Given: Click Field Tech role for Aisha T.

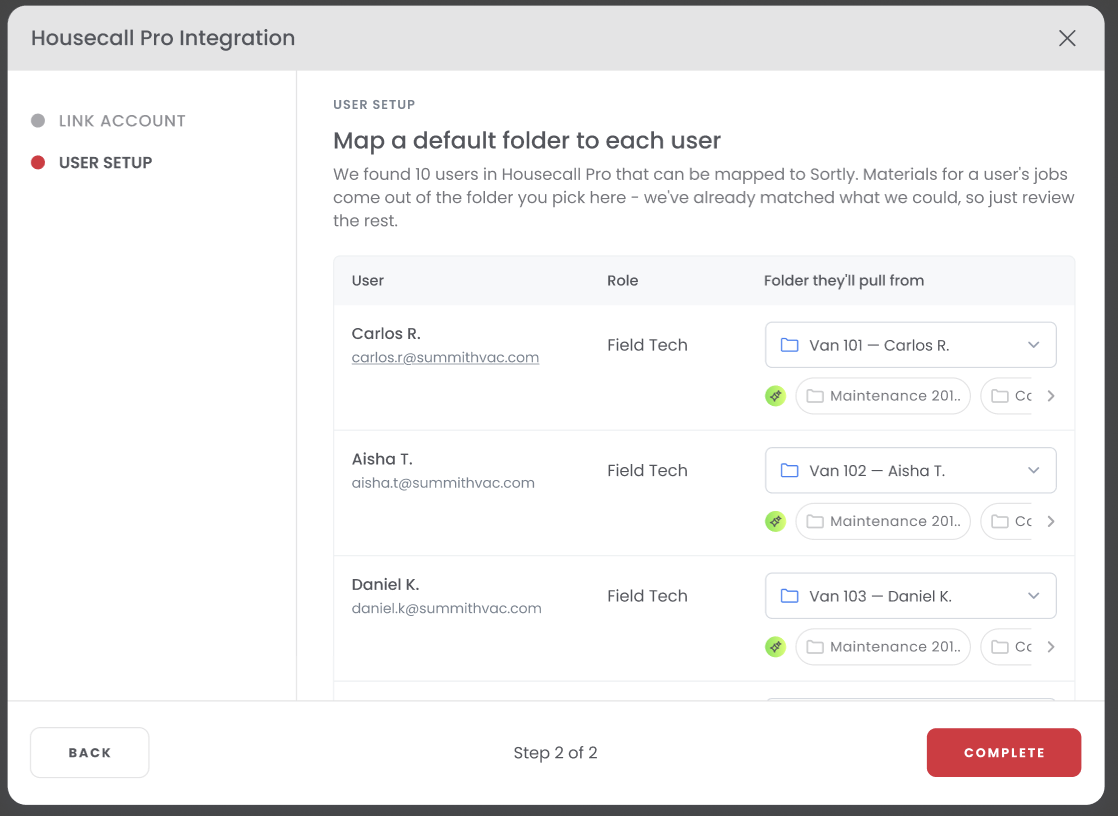Looking at the screenshot, I should pyautogui.click(x=647, y=471).
